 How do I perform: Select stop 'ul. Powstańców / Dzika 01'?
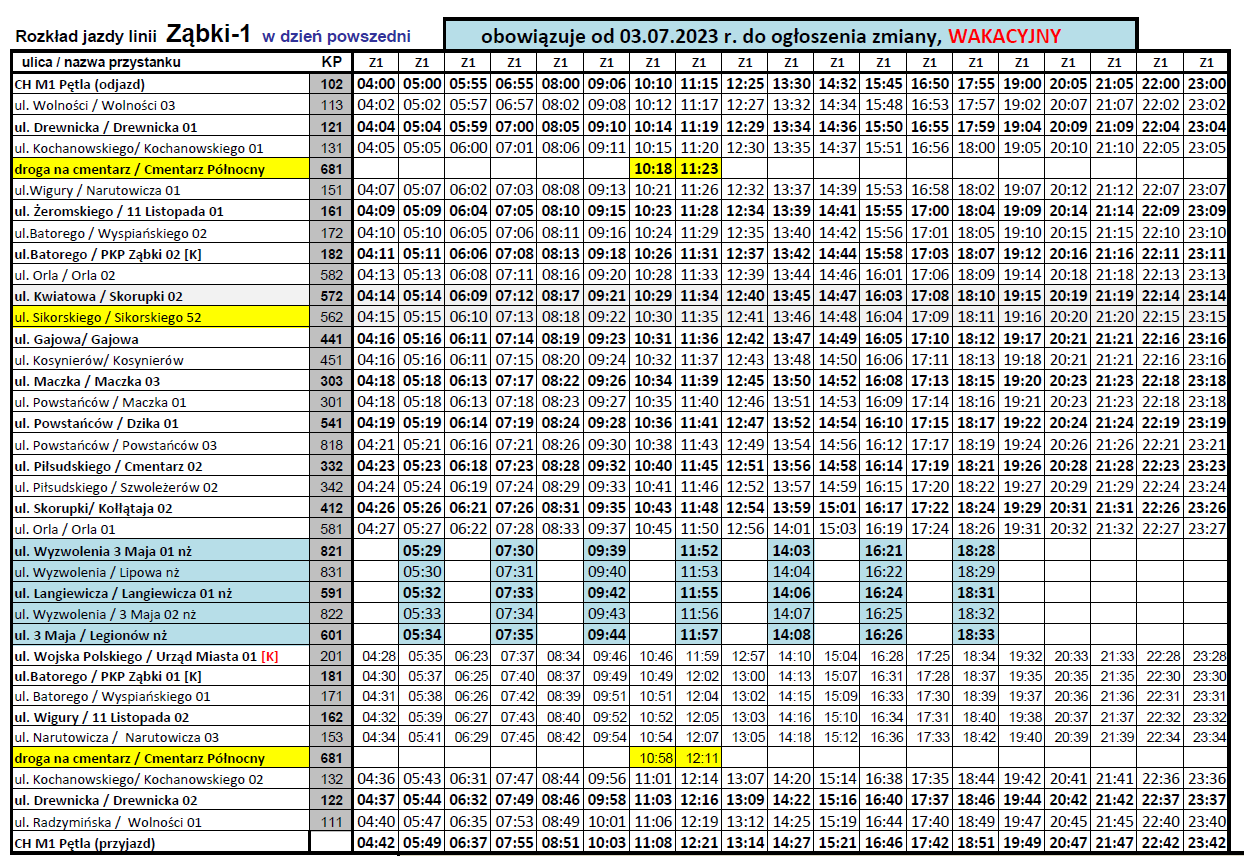pyautogui.click(x=96, y=423)
